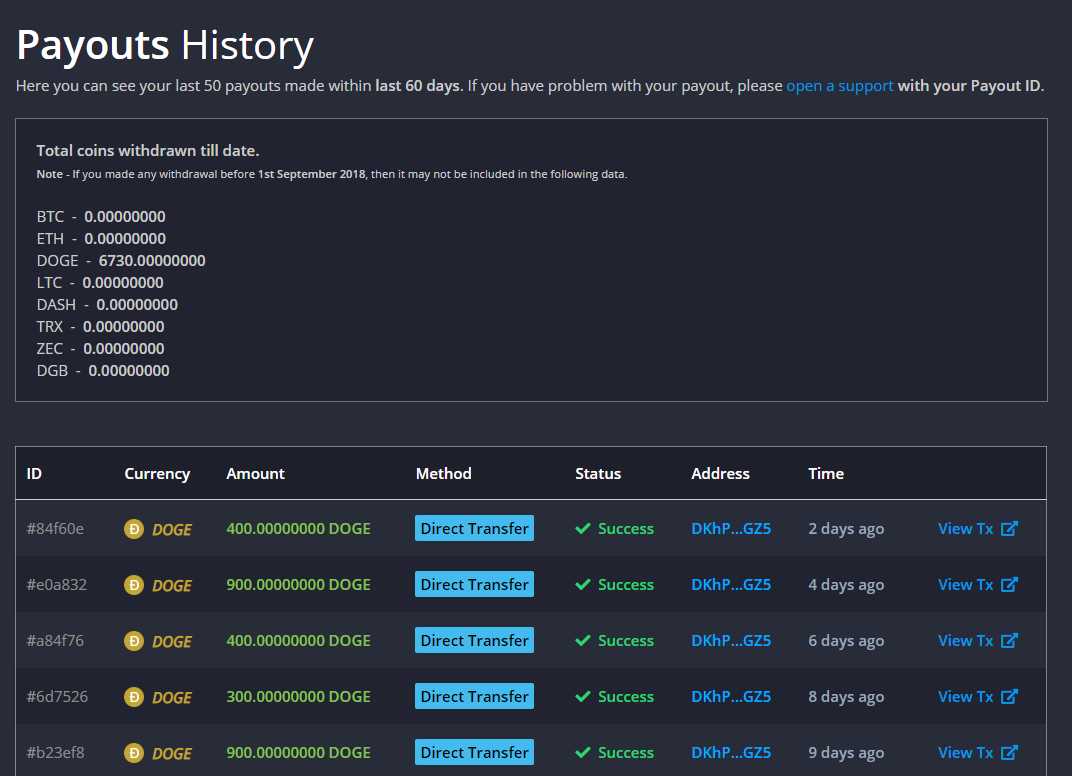1072x776 pixels.
Task: Click the DOGE total 6730.00000000 value
Action: pyautogui.click(x=152, y=260)
